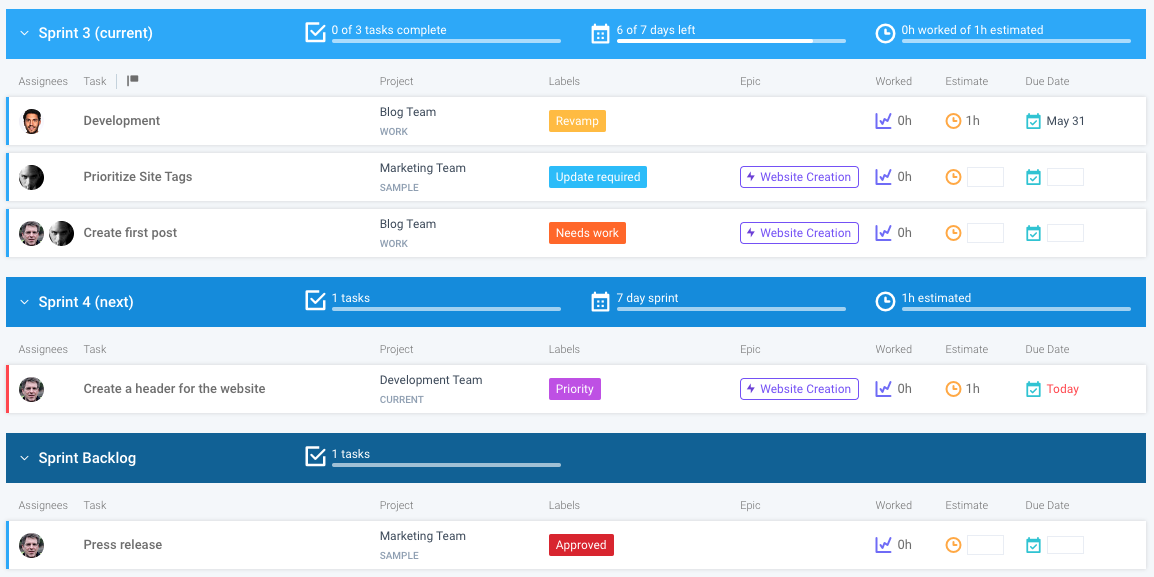Screen dimensions: 1154x577
Task: Click estimate field for Press release
Action: pyautogui.click(x=985, y=545)
